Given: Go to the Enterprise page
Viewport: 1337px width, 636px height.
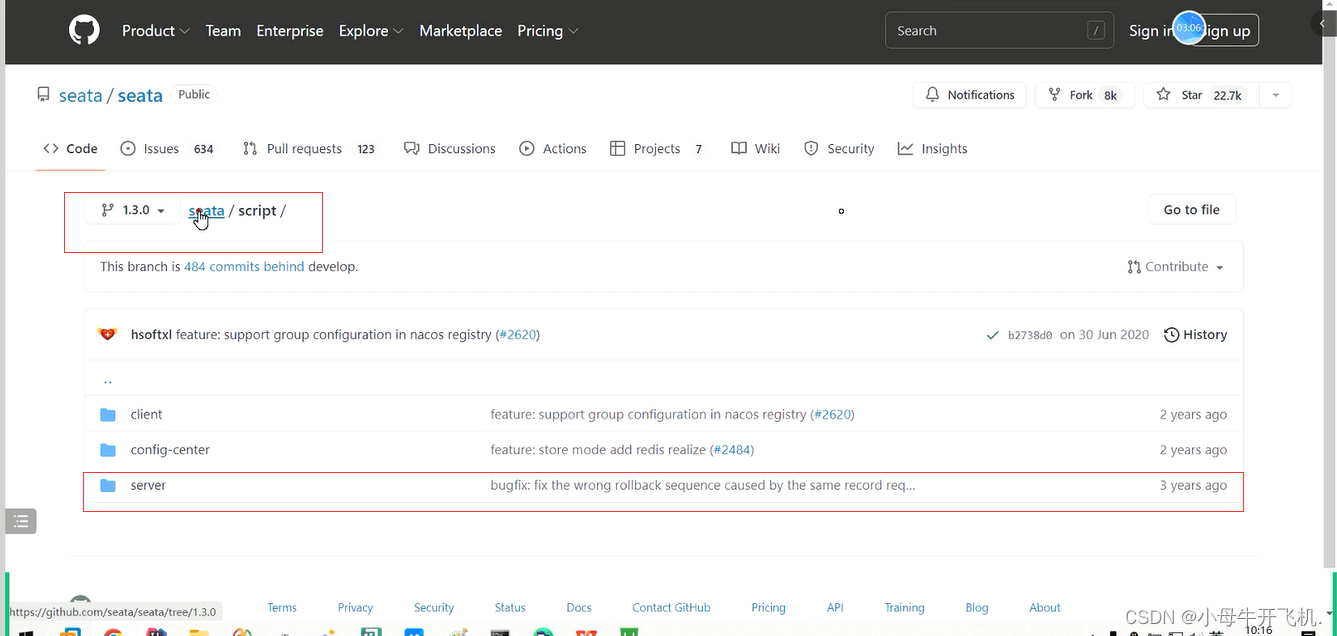Looking at the screenshot, I should 290,31.
